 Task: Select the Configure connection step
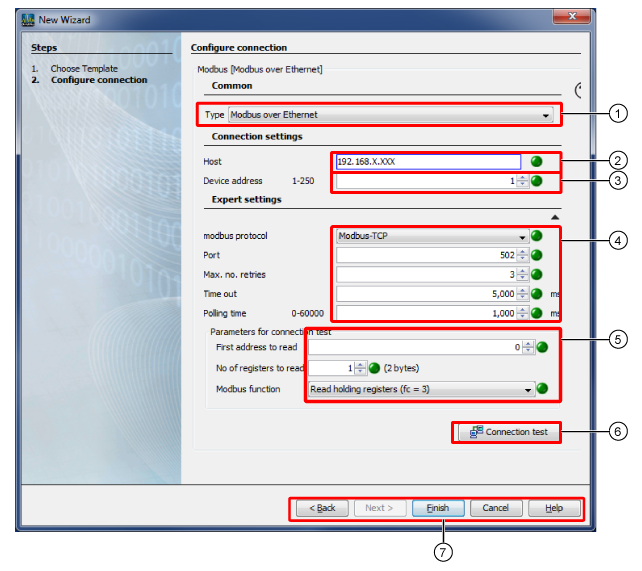[x=98, y=80]
